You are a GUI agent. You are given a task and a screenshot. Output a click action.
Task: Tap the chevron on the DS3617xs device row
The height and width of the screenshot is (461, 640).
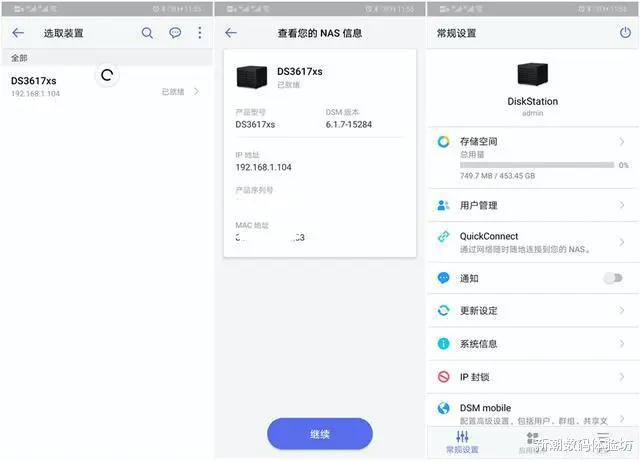pos(196,91)
